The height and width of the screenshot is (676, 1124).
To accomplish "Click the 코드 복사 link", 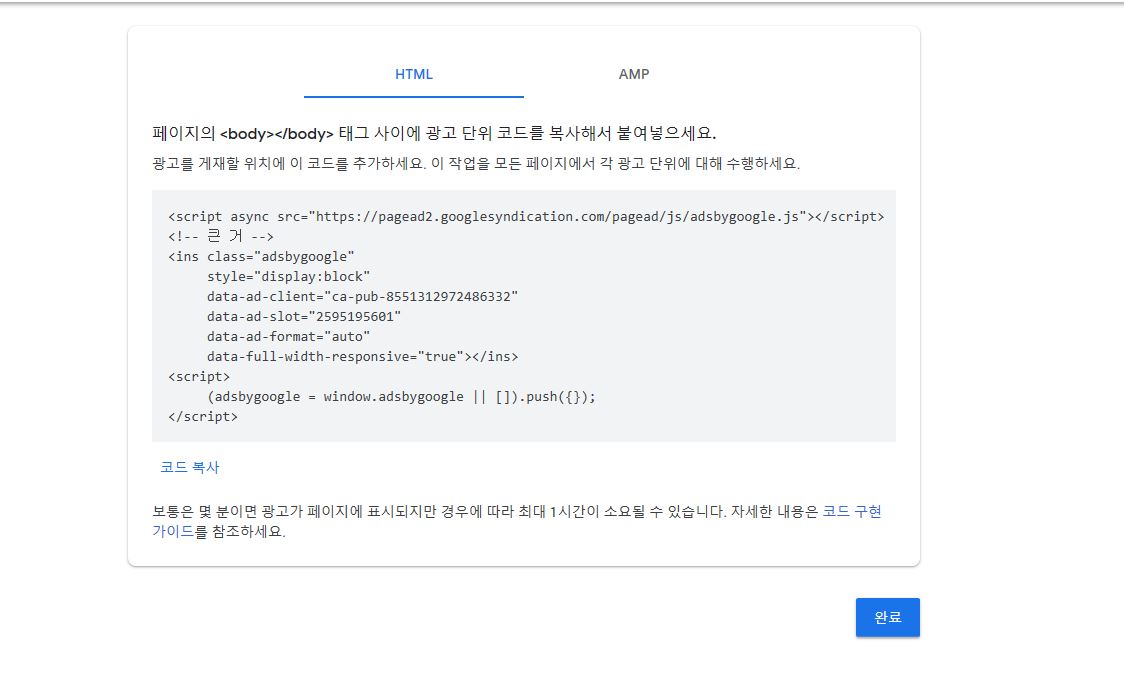I will [x=190, y=467].
